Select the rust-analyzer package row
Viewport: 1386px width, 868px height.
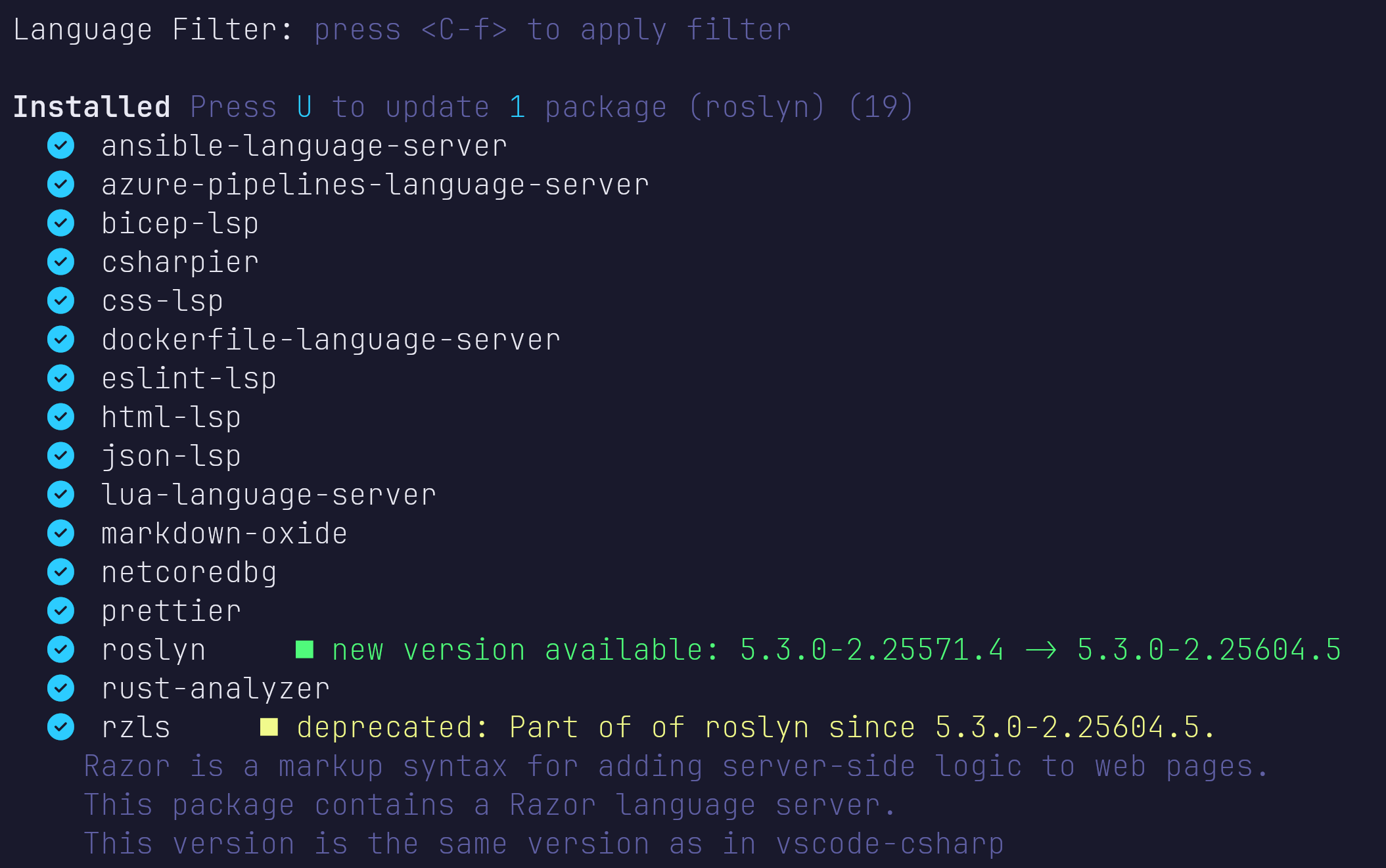pyautogui.click(x=216, y=689)
